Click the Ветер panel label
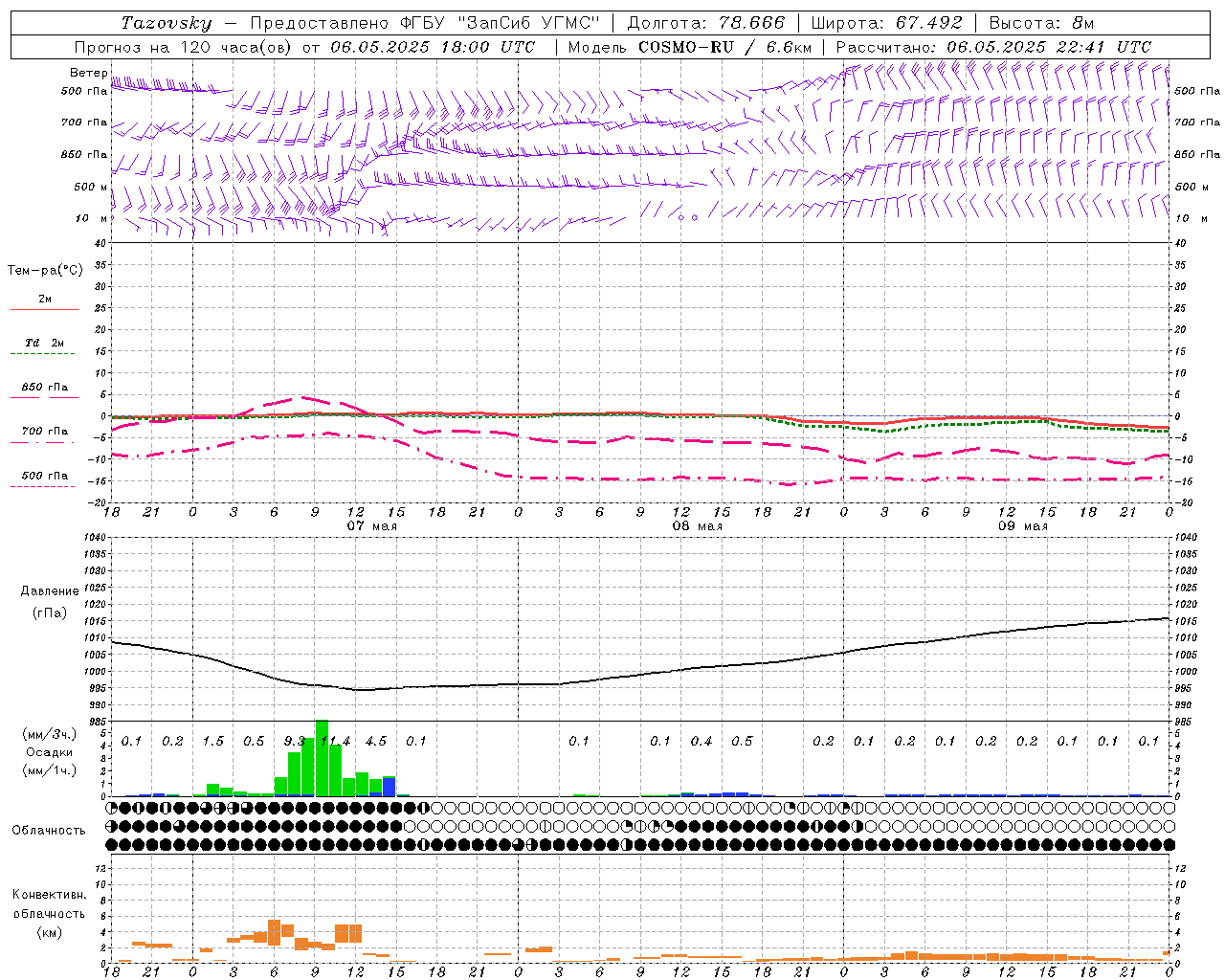Image resolution: width=1225 pixels, height=980 pixels. pos(88,73)
